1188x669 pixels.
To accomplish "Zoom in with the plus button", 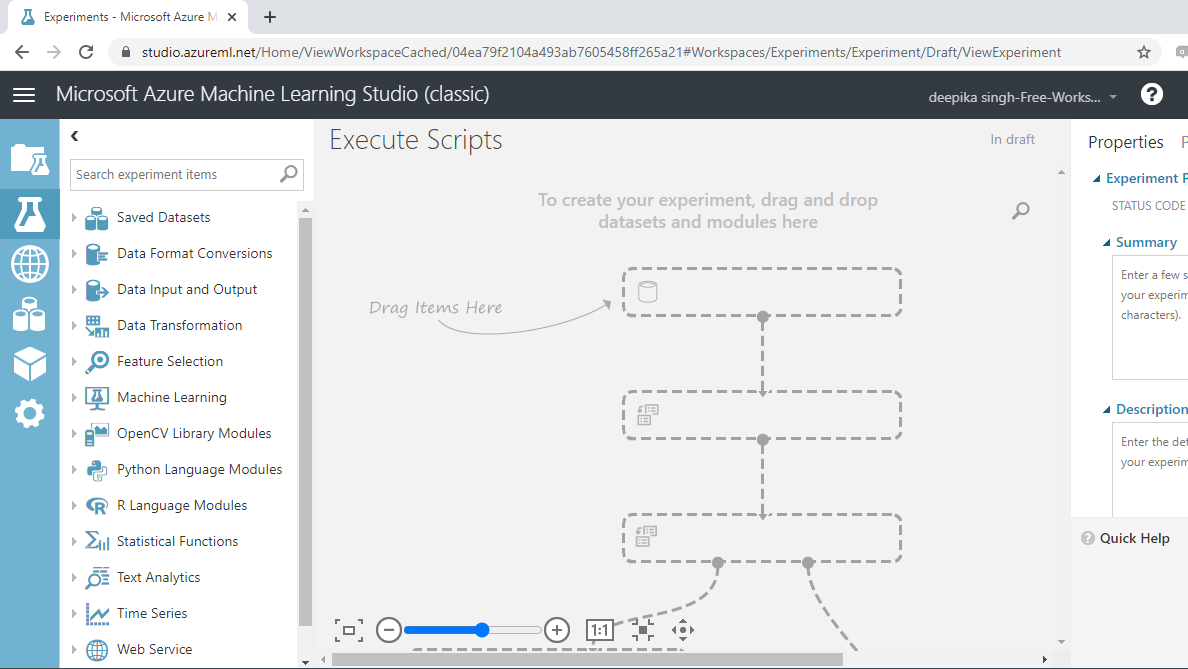I will (557, 630).
